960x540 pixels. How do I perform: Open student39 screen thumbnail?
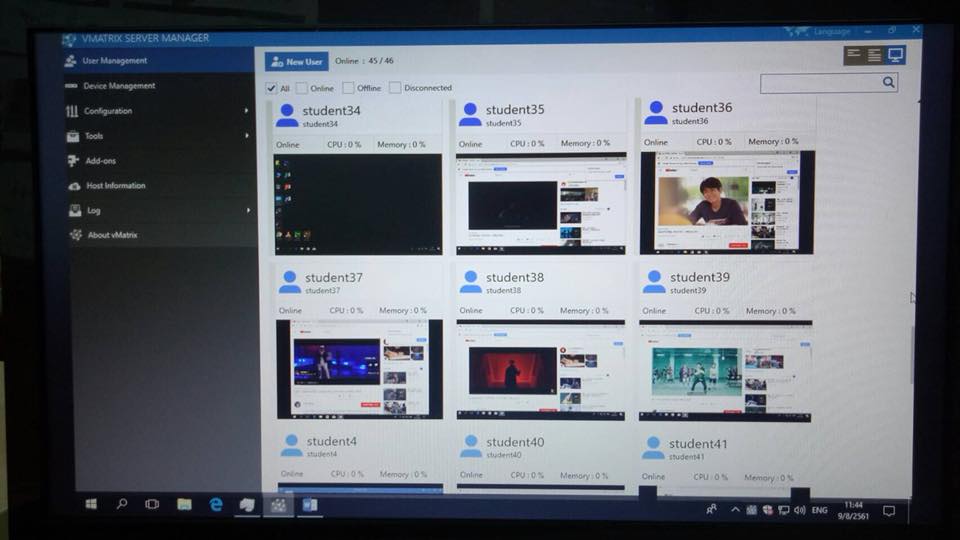(x=726, y=371)
